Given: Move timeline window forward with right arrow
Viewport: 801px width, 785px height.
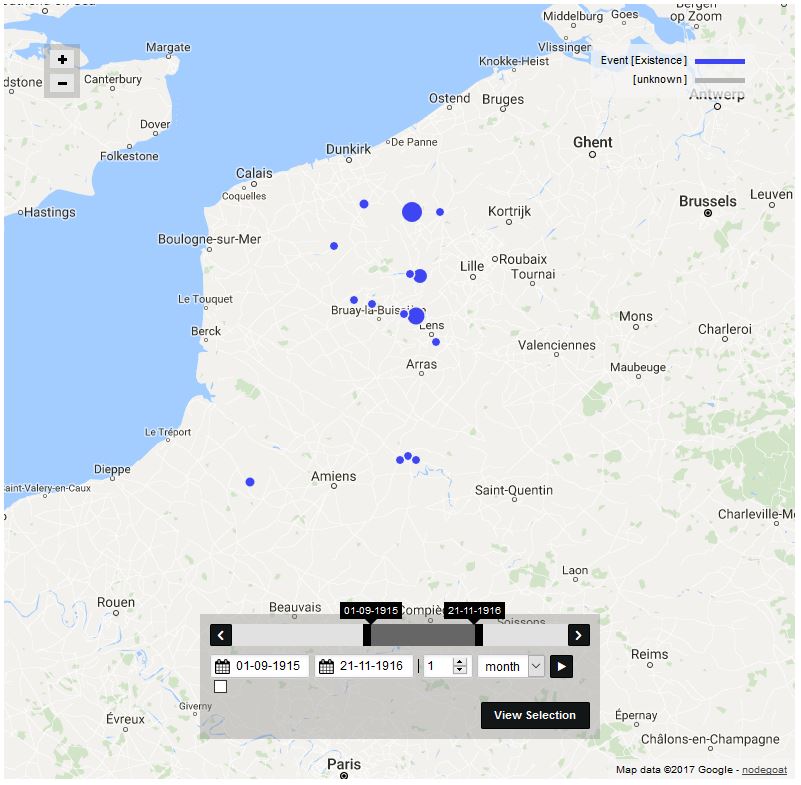Looking at the screenshot, I should click(579, 635).
